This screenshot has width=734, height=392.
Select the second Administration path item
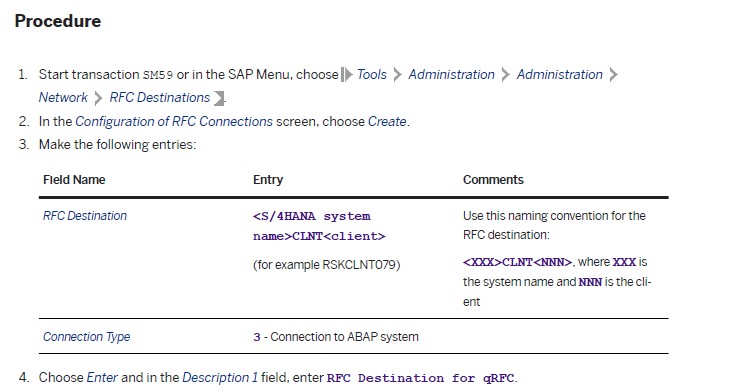559,74
